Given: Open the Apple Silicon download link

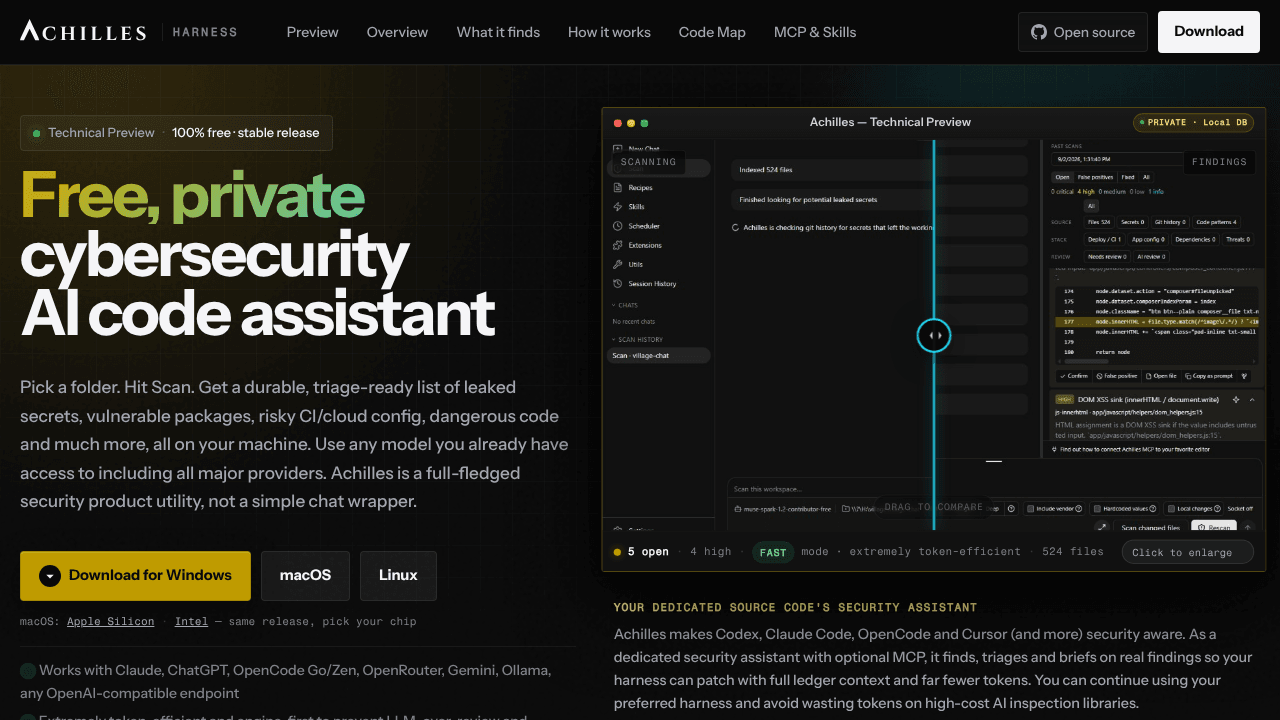Looking at the screenshot, I should pos(111,622).
